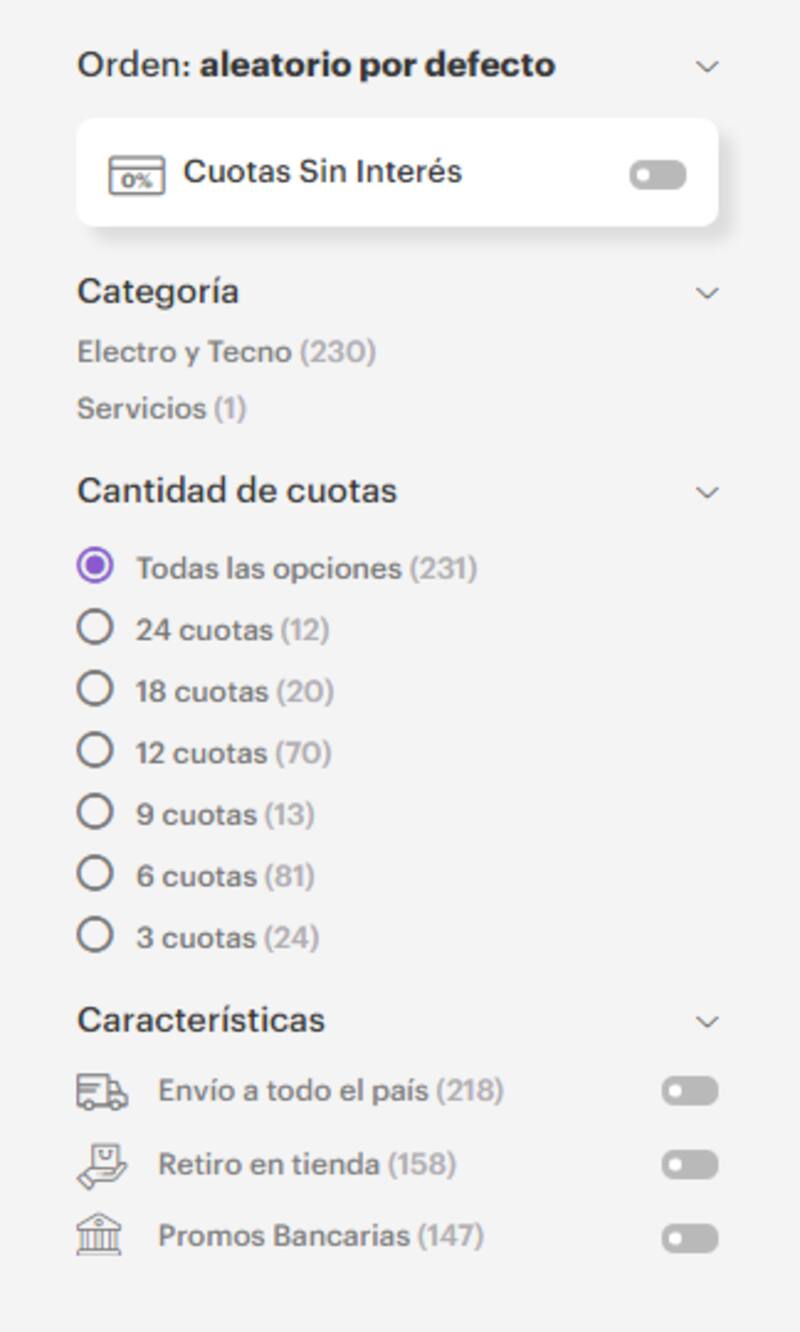This screenshot has width=800, height=1332.
Task: Enable the Cuotas Sin Interés toggle
Action: 657,172
